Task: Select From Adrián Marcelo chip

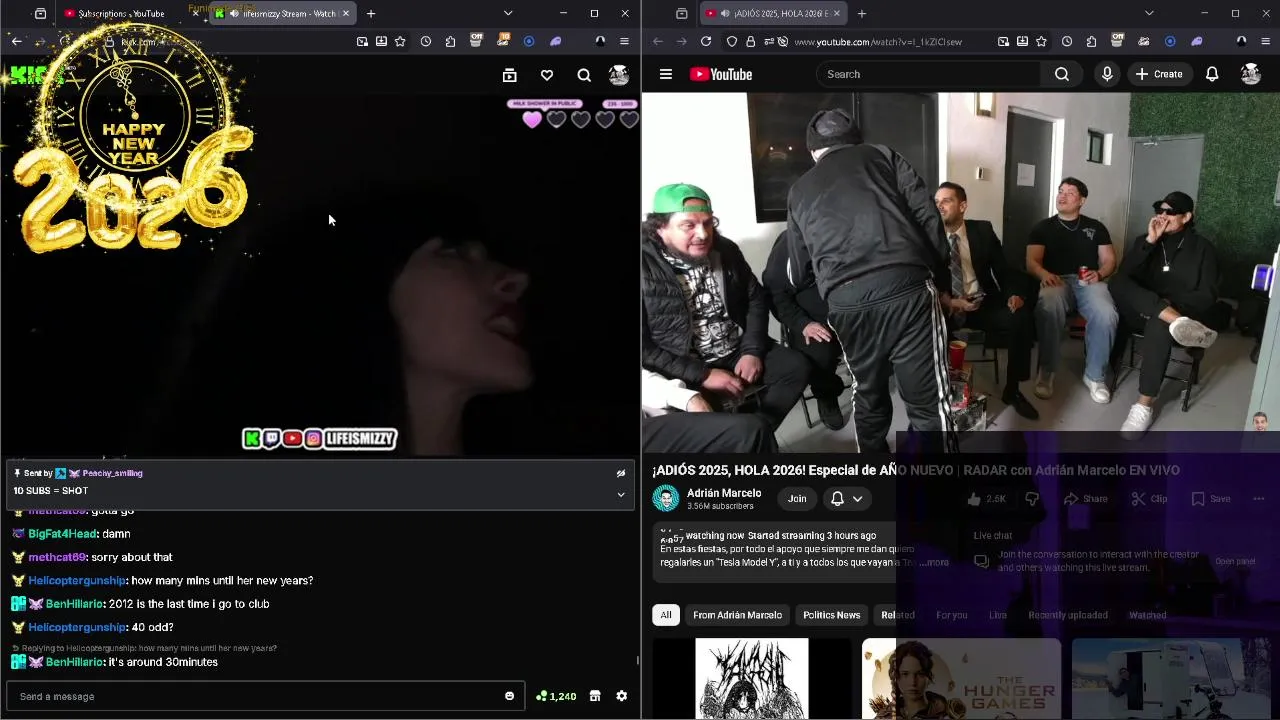Action: 737,615
